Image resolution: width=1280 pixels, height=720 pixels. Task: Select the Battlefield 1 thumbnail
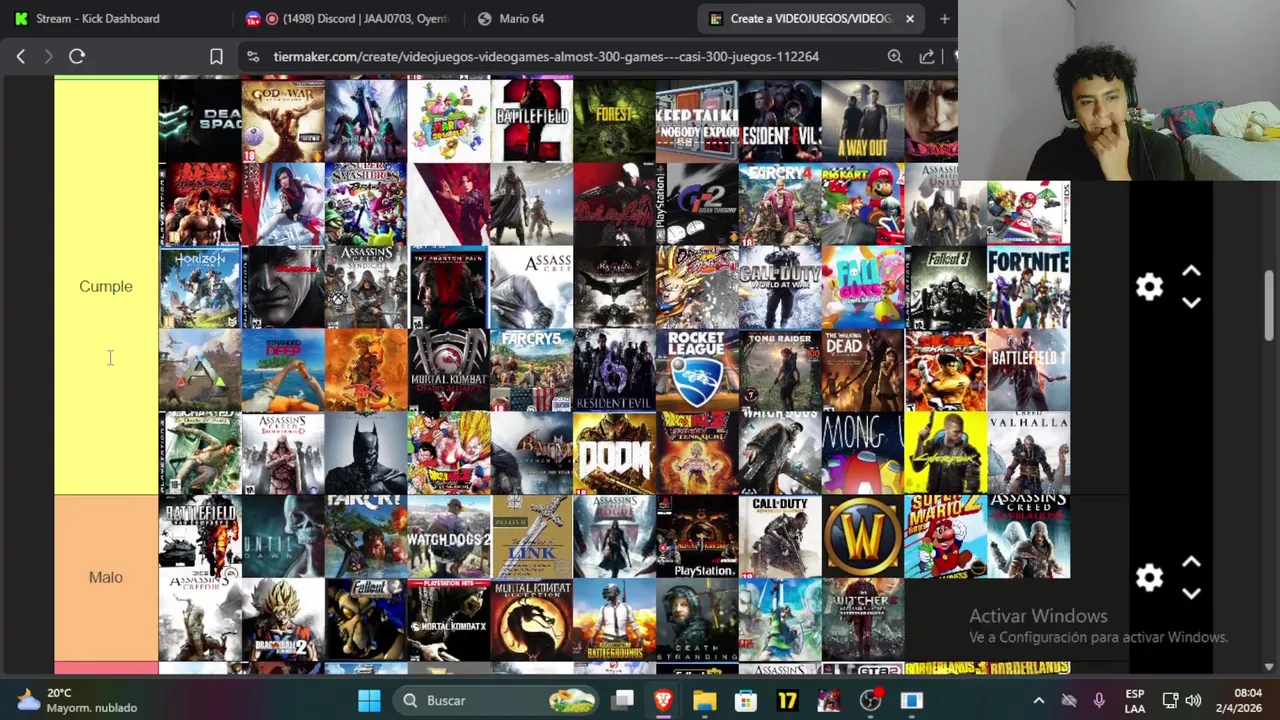click(1028, 371)
